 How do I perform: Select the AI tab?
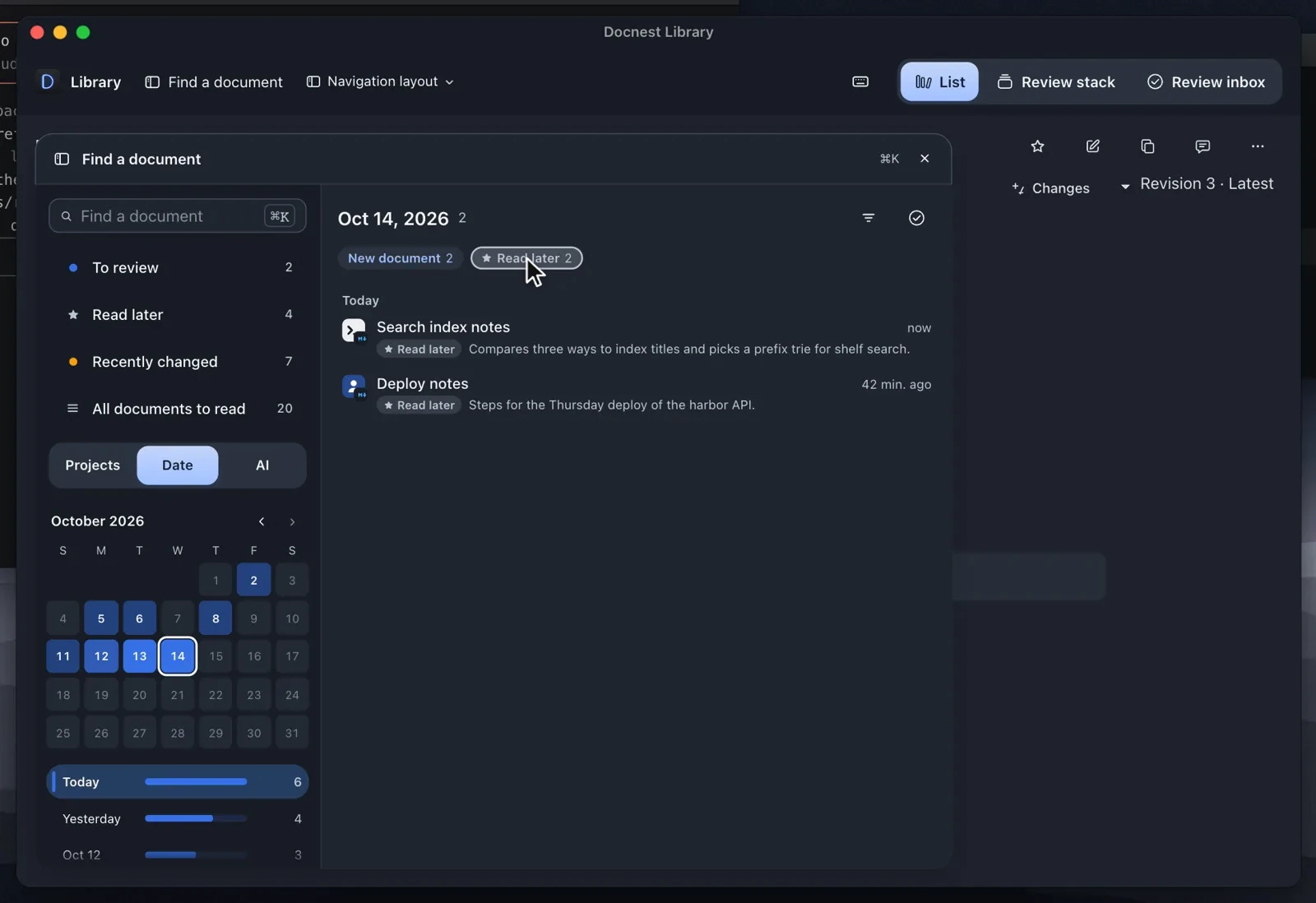tap(262, 465)
